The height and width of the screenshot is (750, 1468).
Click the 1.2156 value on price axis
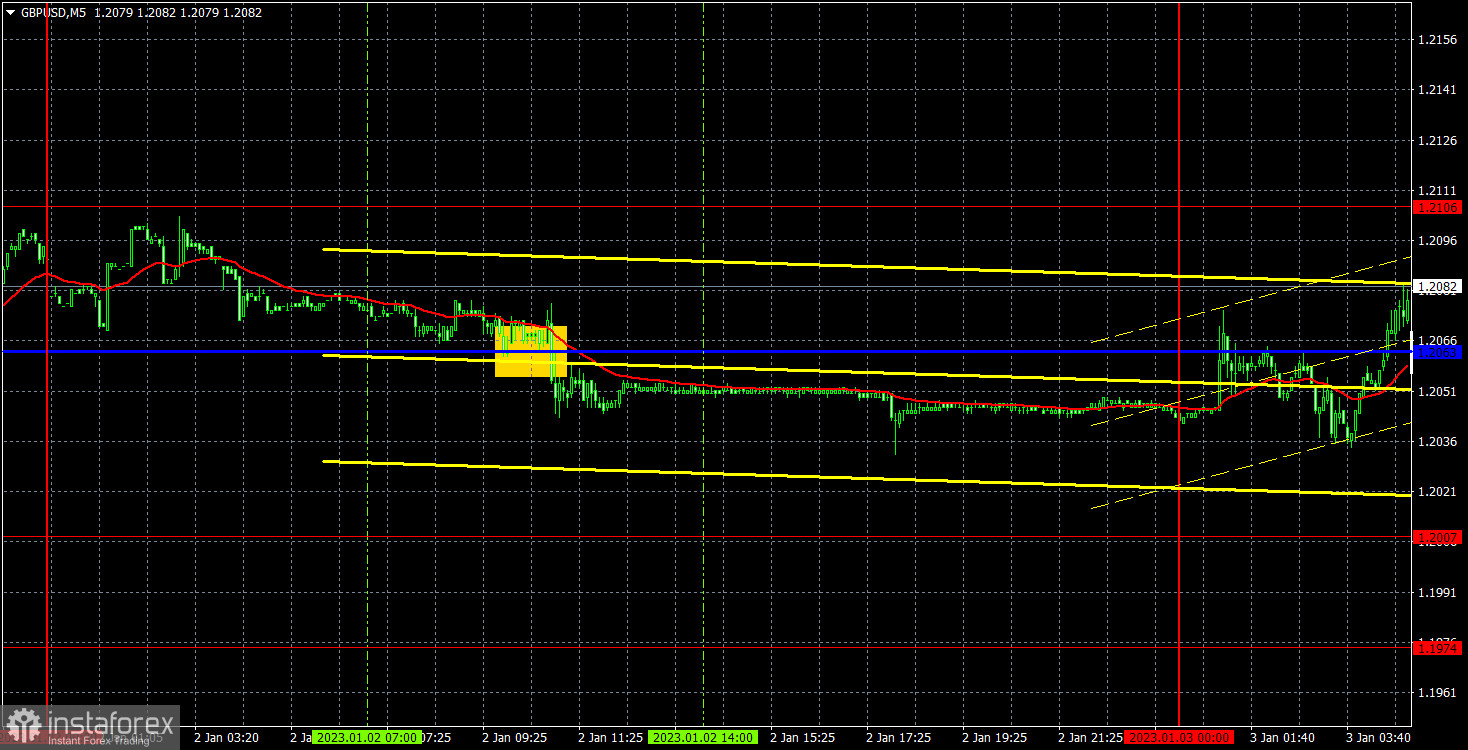[x=1437, y=40]
